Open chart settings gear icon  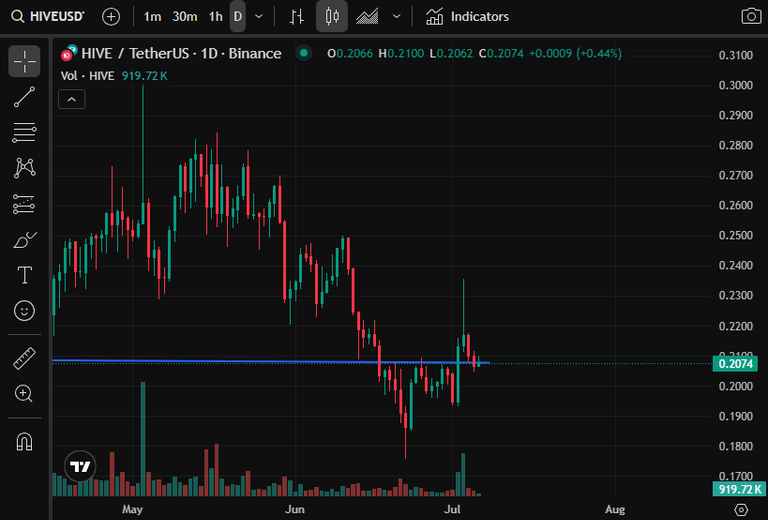click(x=741, y=510)
